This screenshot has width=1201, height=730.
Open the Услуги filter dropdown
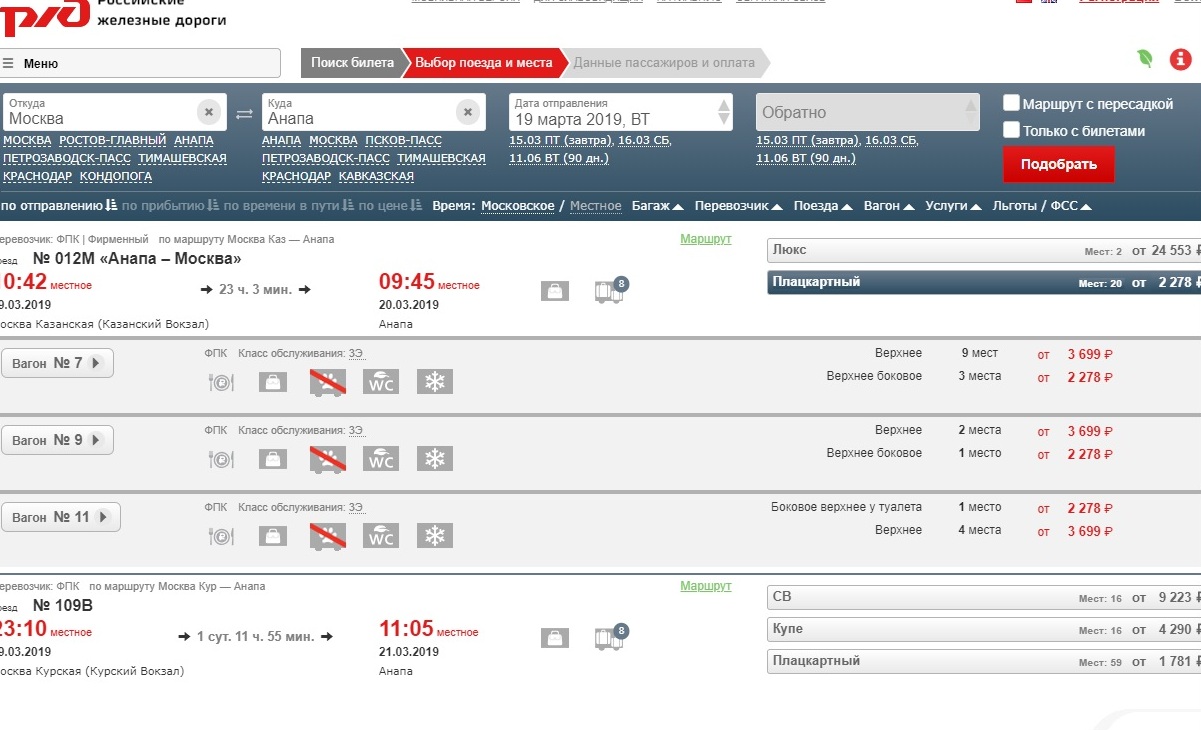(x=953, y=206)
